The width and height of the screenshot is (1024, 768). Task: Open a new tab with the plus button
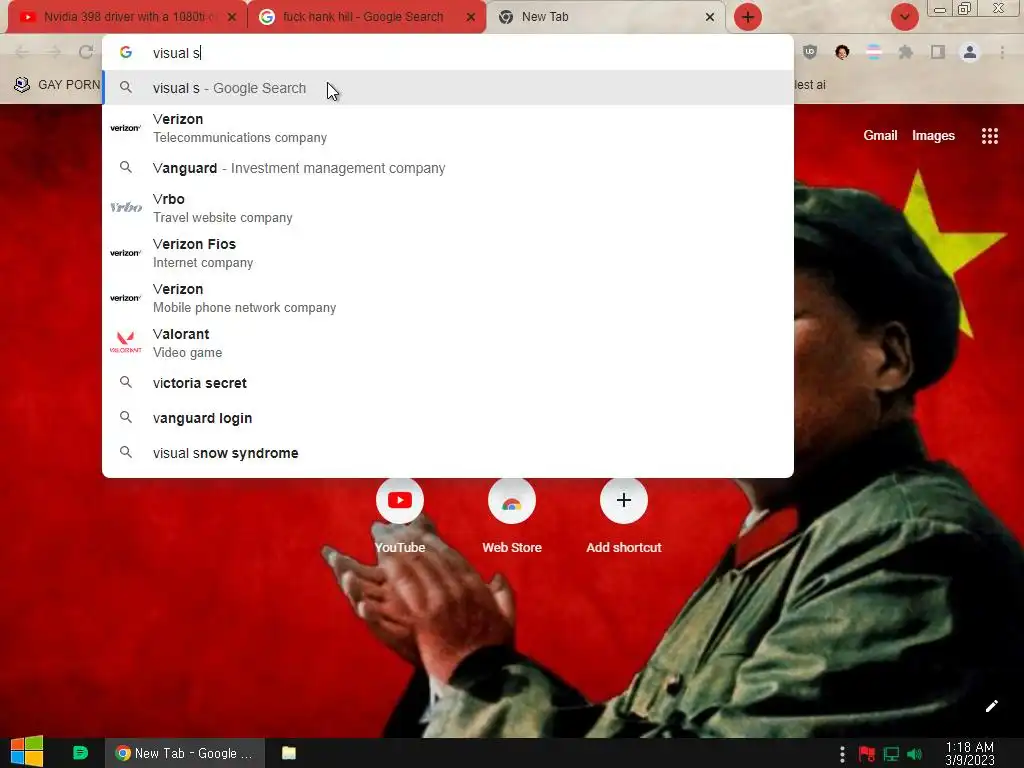pos(748,17)
